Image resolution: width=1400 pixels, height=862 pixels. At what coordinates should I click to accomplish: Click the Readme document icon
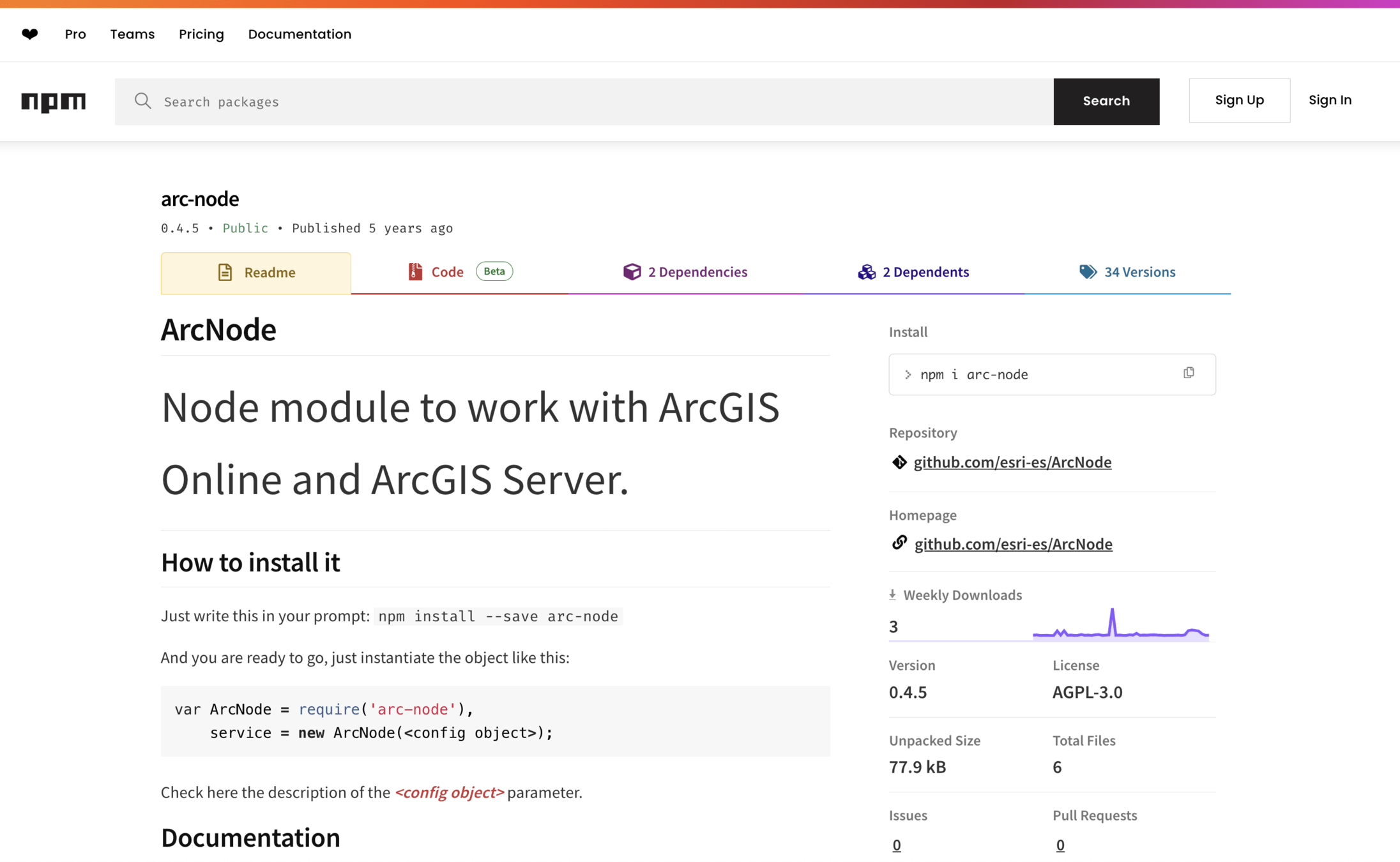click(225, 272)
